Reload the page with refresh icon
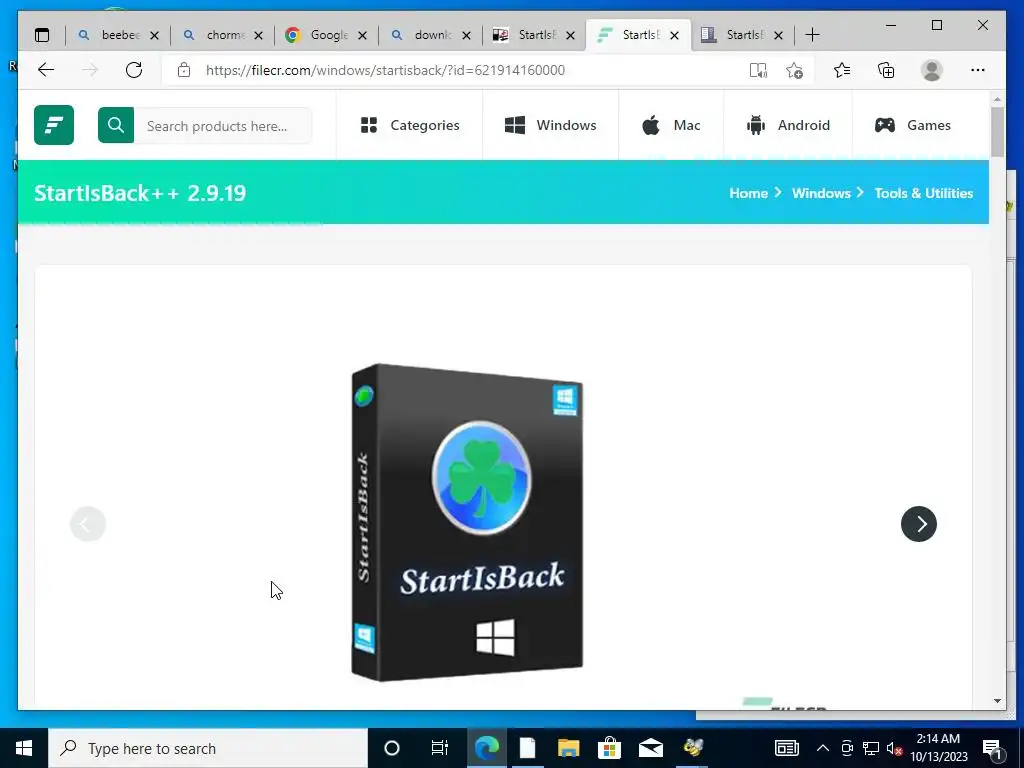Viewport: 1024px width, 768px height. click(134, 70)
